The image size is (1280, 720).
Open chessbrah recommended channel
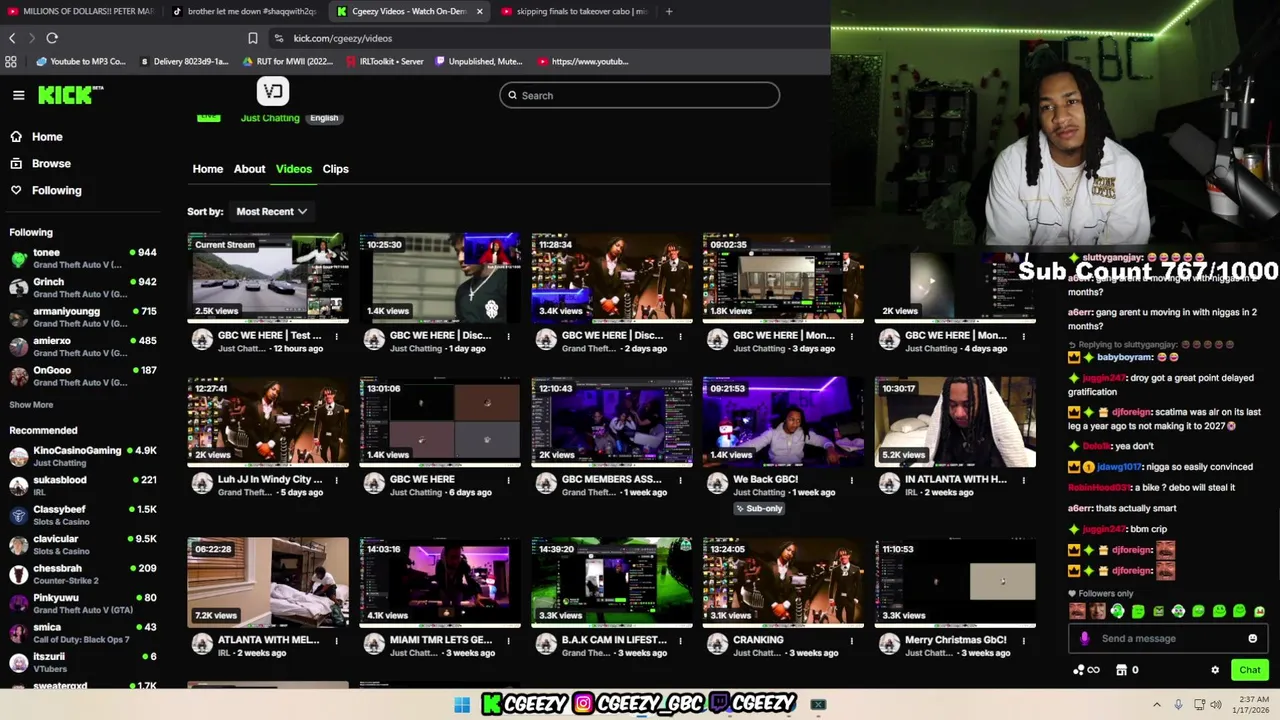[83, 574]
